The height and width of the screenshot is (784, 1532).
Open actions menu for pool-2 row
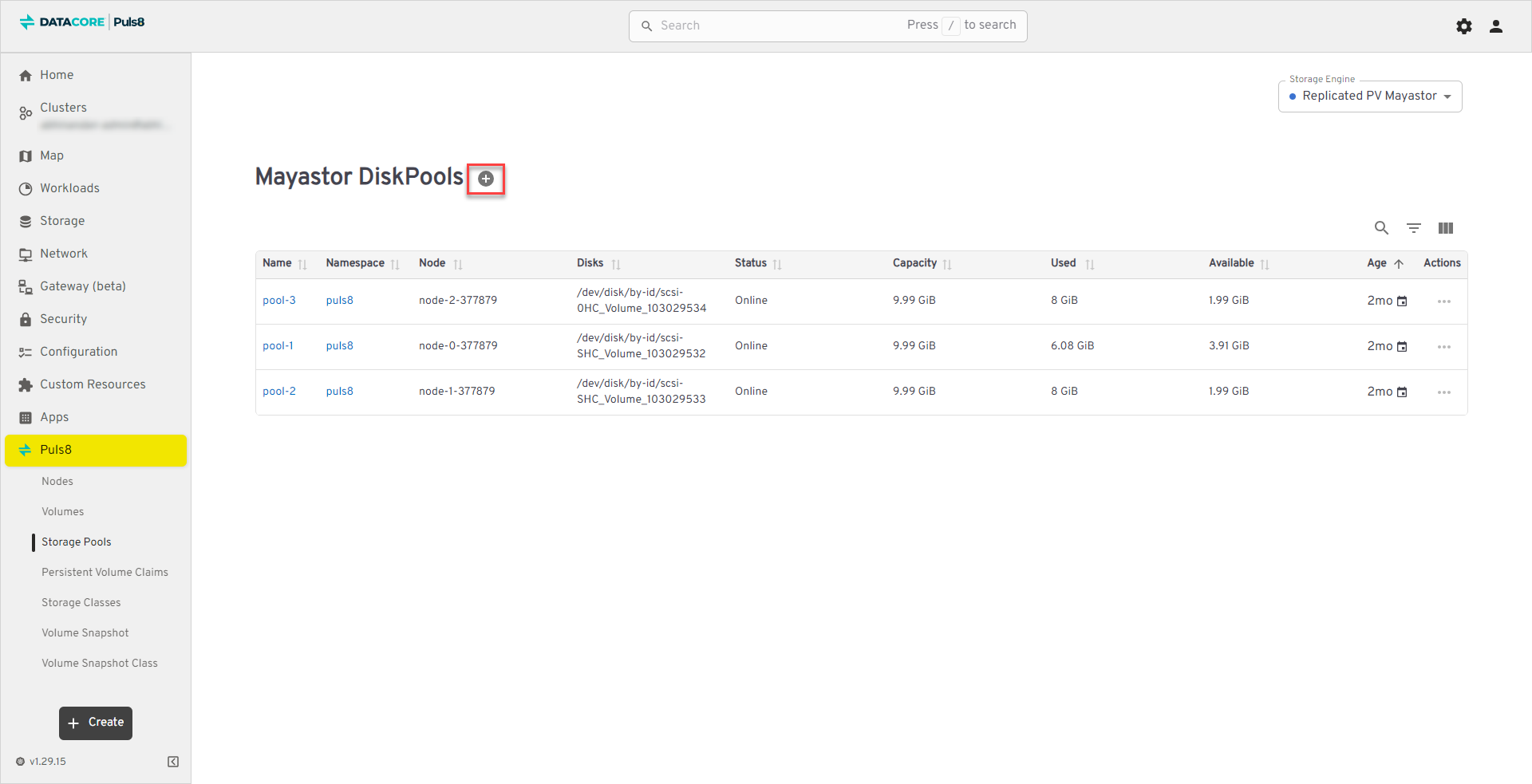[1443, 392]
